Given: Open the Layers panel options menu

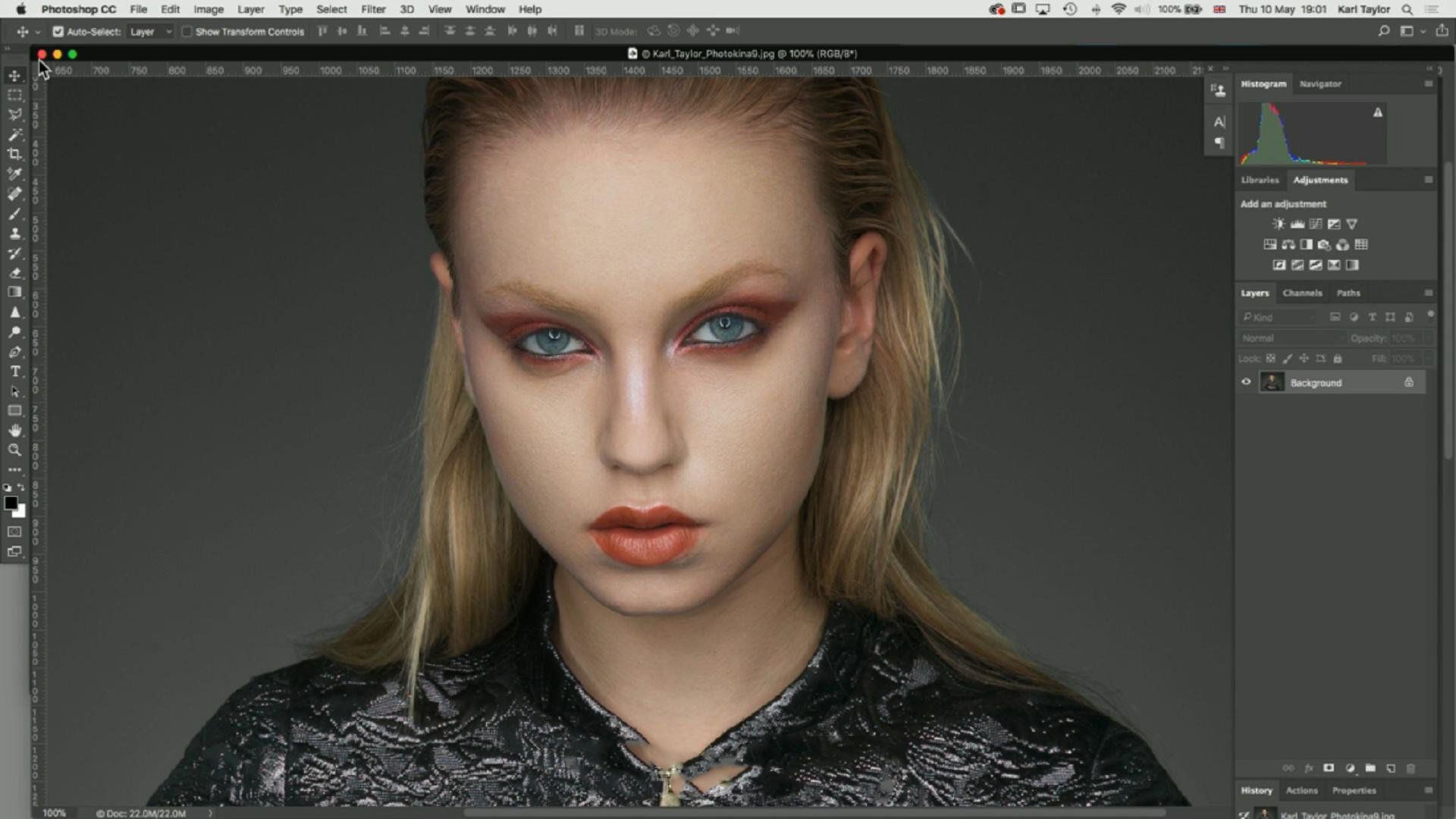Looking at the screenshot, I should (1429, 293).
